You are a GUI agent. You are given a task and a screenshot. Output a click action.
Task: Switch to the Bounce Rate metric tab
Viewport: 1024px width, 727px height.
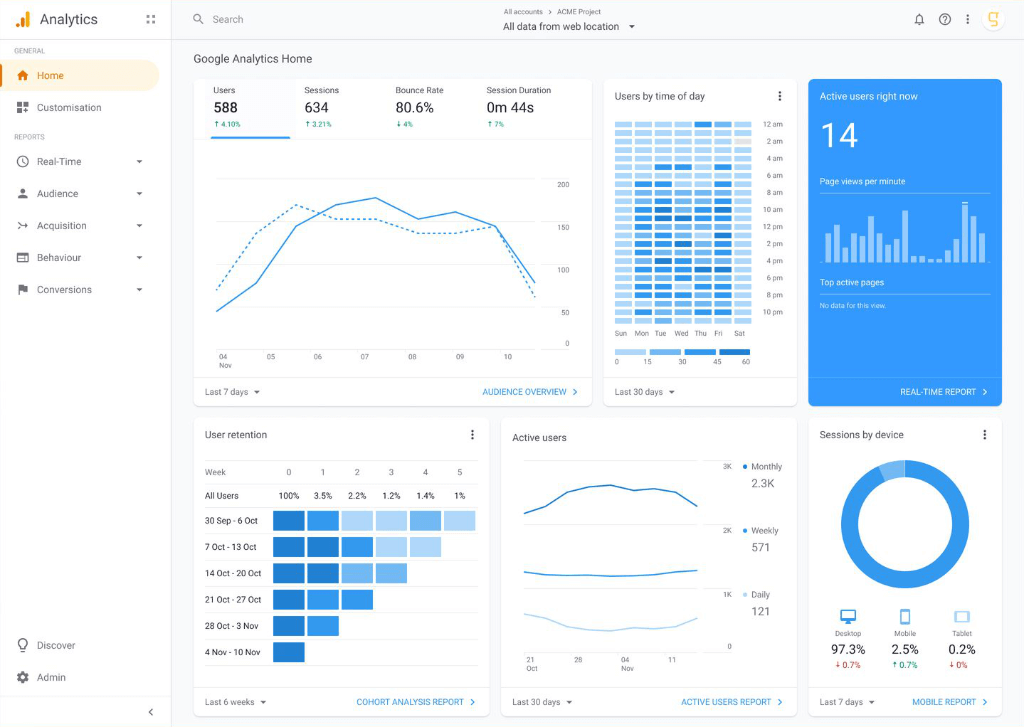419,106
